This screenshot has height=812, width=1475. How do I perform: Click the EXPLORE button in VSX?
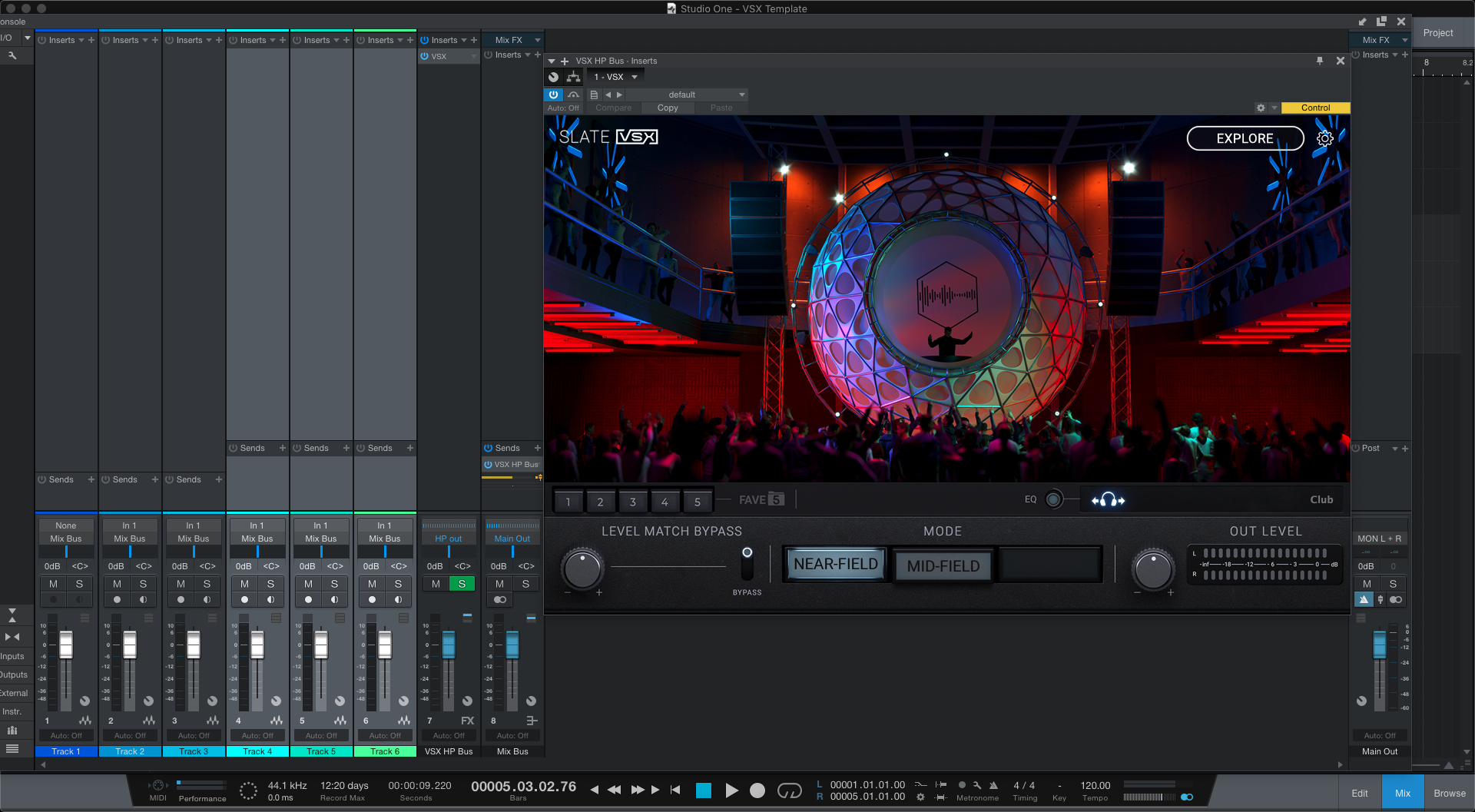(x=1245, y=138)
